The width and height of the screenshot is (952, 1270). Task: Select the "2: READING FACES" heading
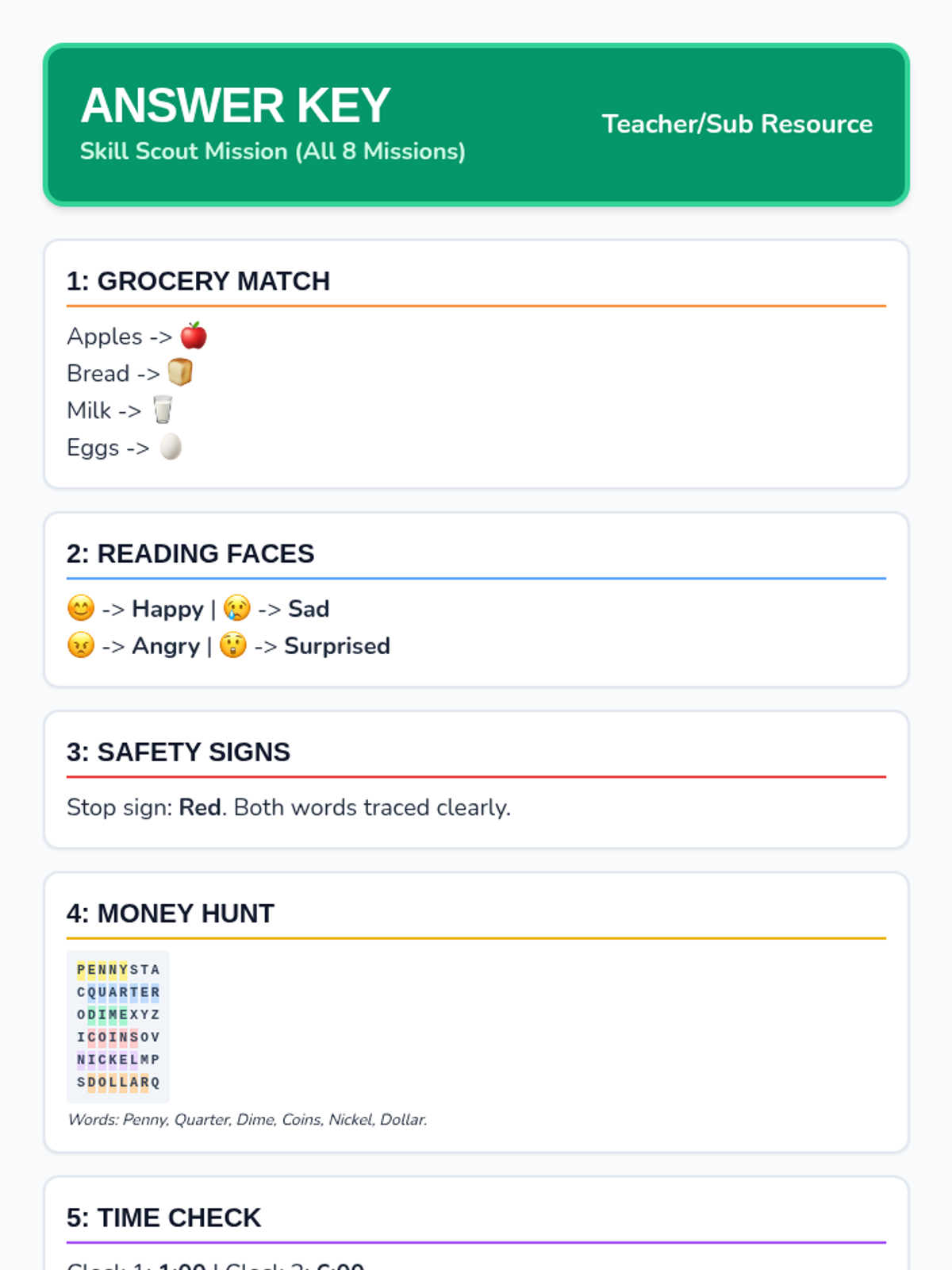click(190, 553)
